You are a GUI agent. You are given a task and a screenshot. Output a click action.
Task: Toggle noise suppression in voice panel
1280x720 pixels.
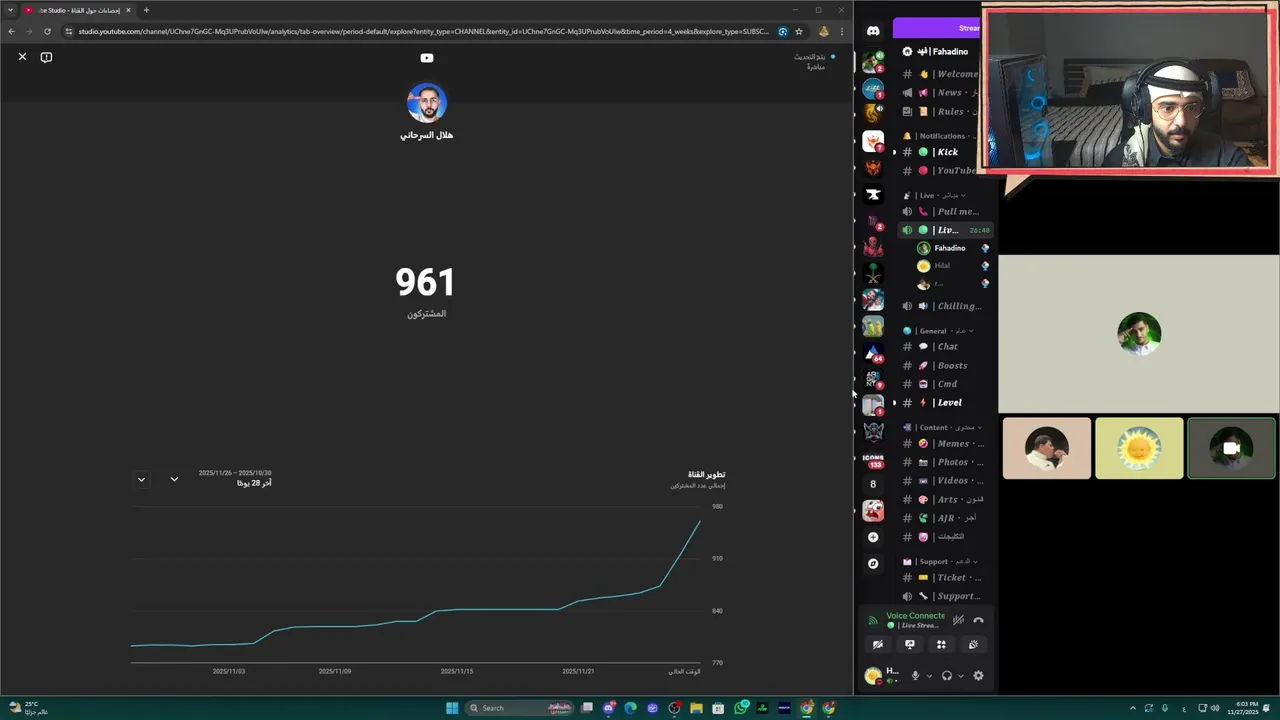(x=958, y=620)
